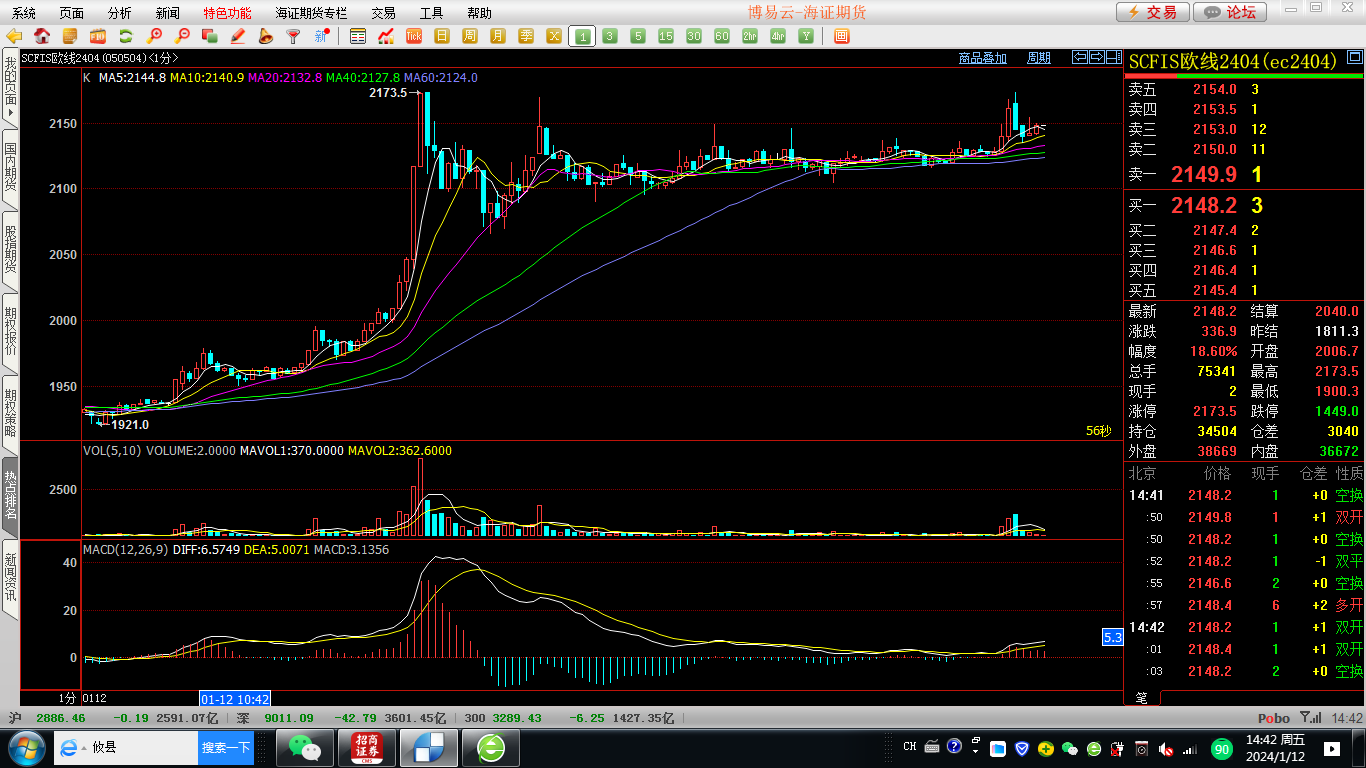The height and width of the screenshot is (768, 1366).
Task: Toggle the side panel split icon
Action: click(1113, 57)
